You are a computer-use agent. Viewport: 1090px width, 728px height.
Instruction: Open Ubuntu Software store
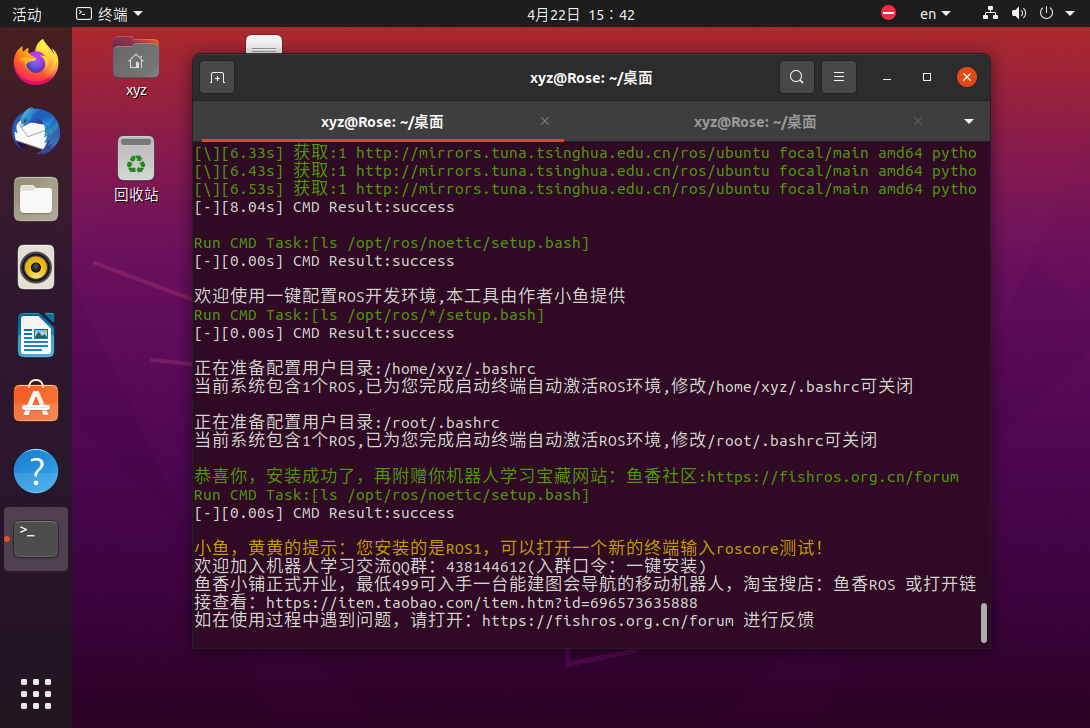[x=36, y=402]
